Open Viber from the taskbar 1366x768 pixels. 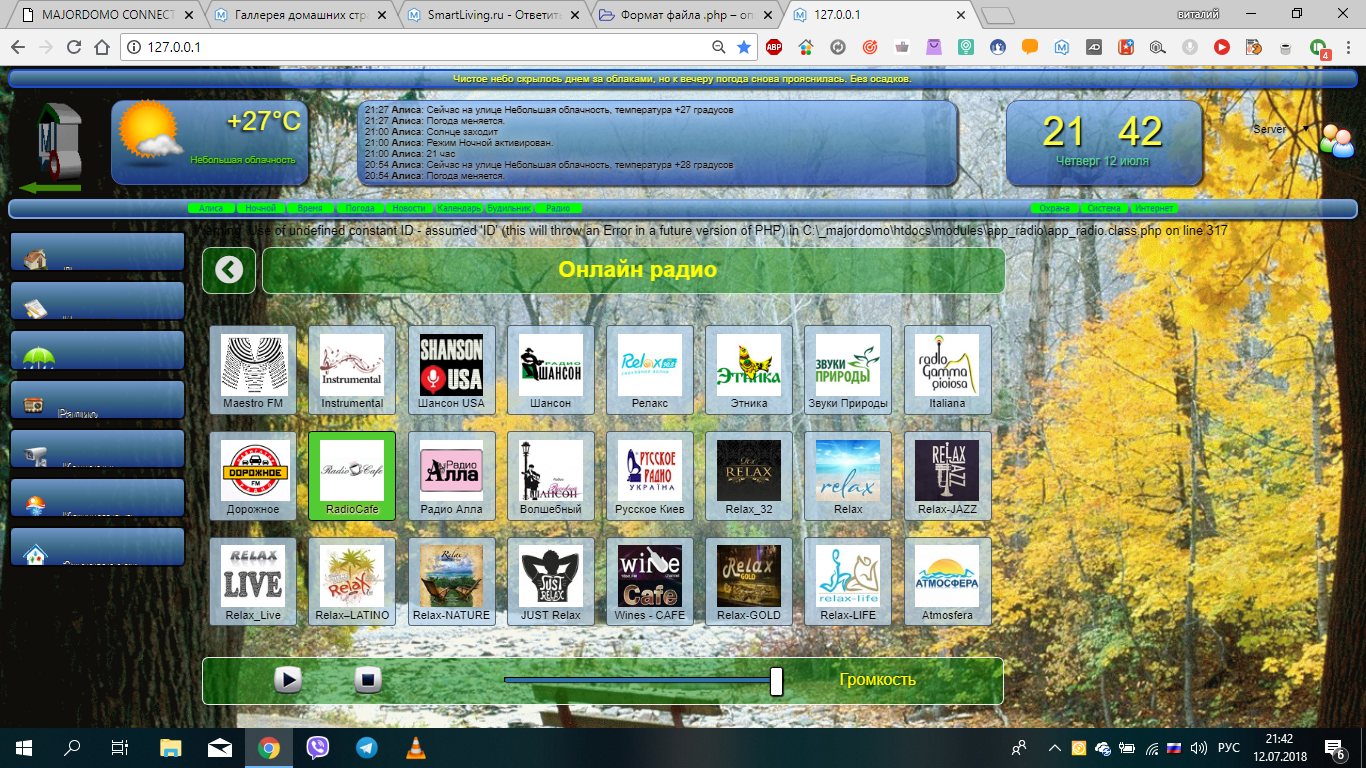318,747
